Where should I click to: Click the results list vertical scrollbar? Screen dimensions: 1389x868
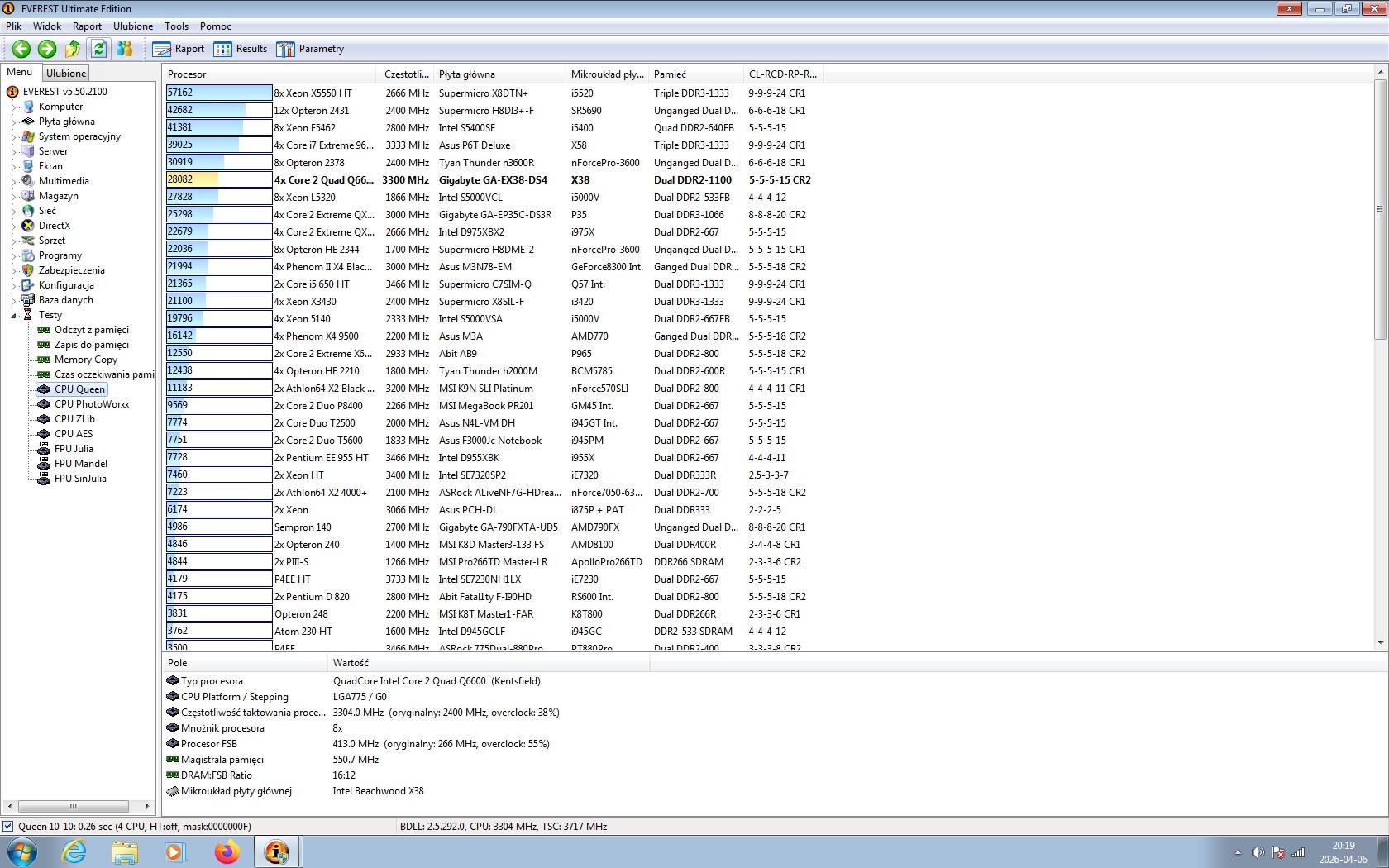(x=1380, y=357)
